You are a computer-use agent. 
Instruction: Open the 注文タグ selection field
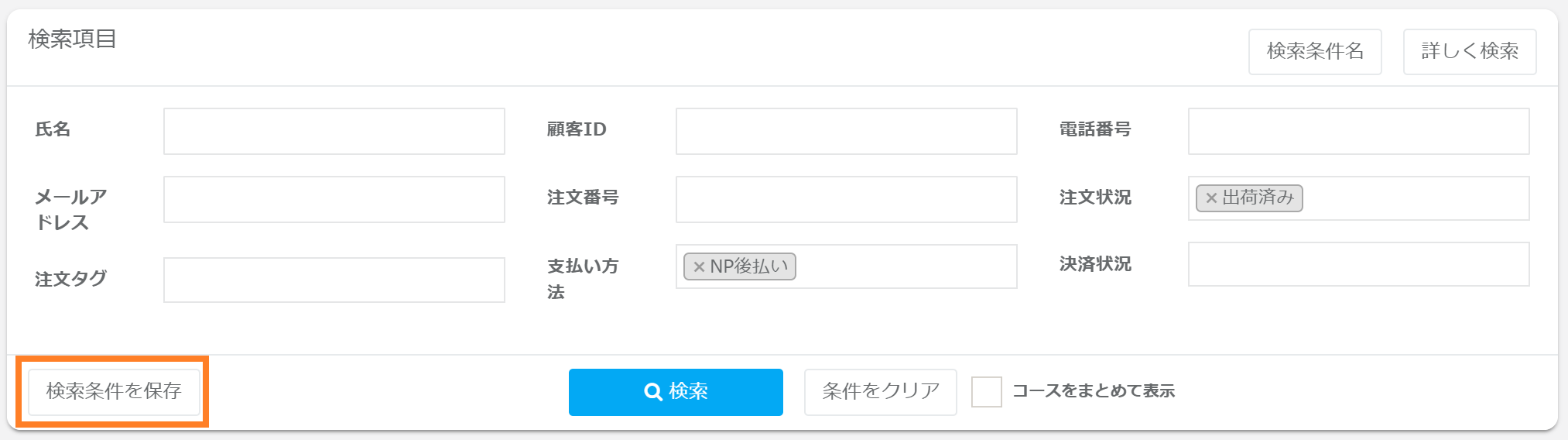tap(334, 280)
